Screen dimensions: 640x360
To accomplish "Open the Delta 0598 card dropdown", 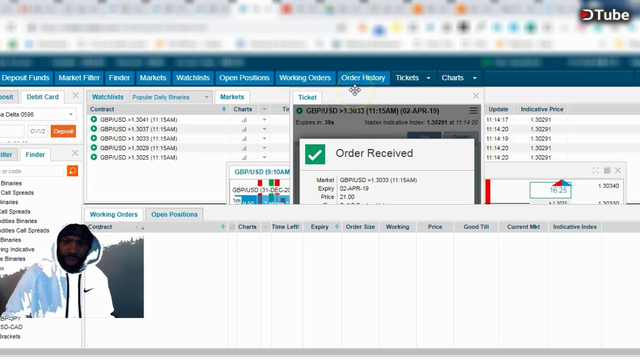I will point(71,114).
